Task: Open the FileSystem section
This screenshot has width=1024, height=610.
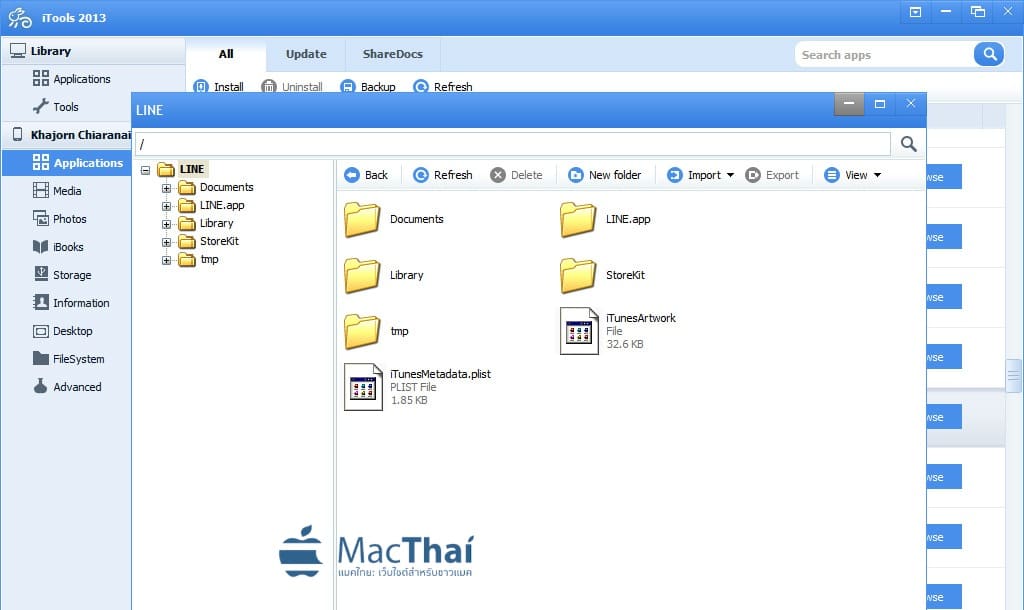Action: (x=69, y=359)
